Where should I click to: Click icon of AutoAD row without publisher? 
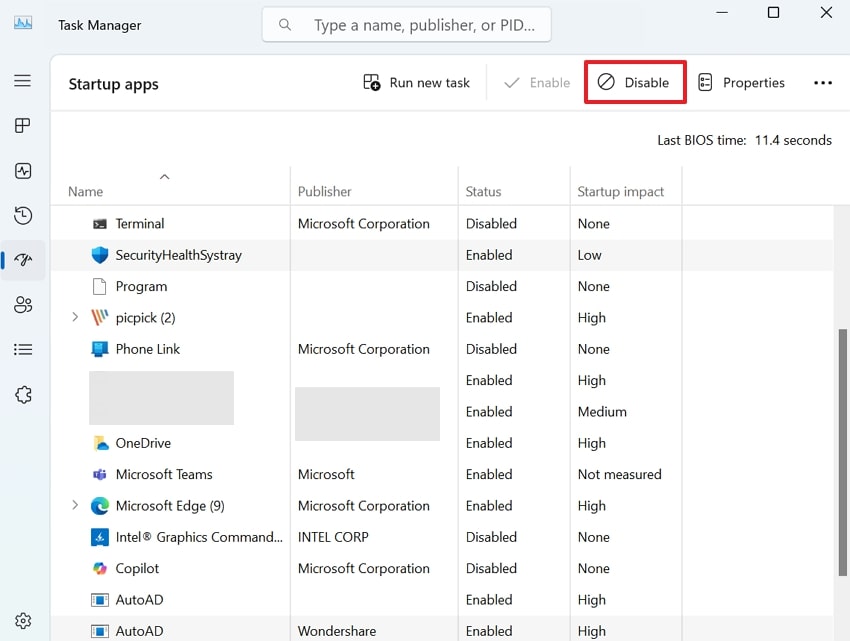(x=100, y=600)
